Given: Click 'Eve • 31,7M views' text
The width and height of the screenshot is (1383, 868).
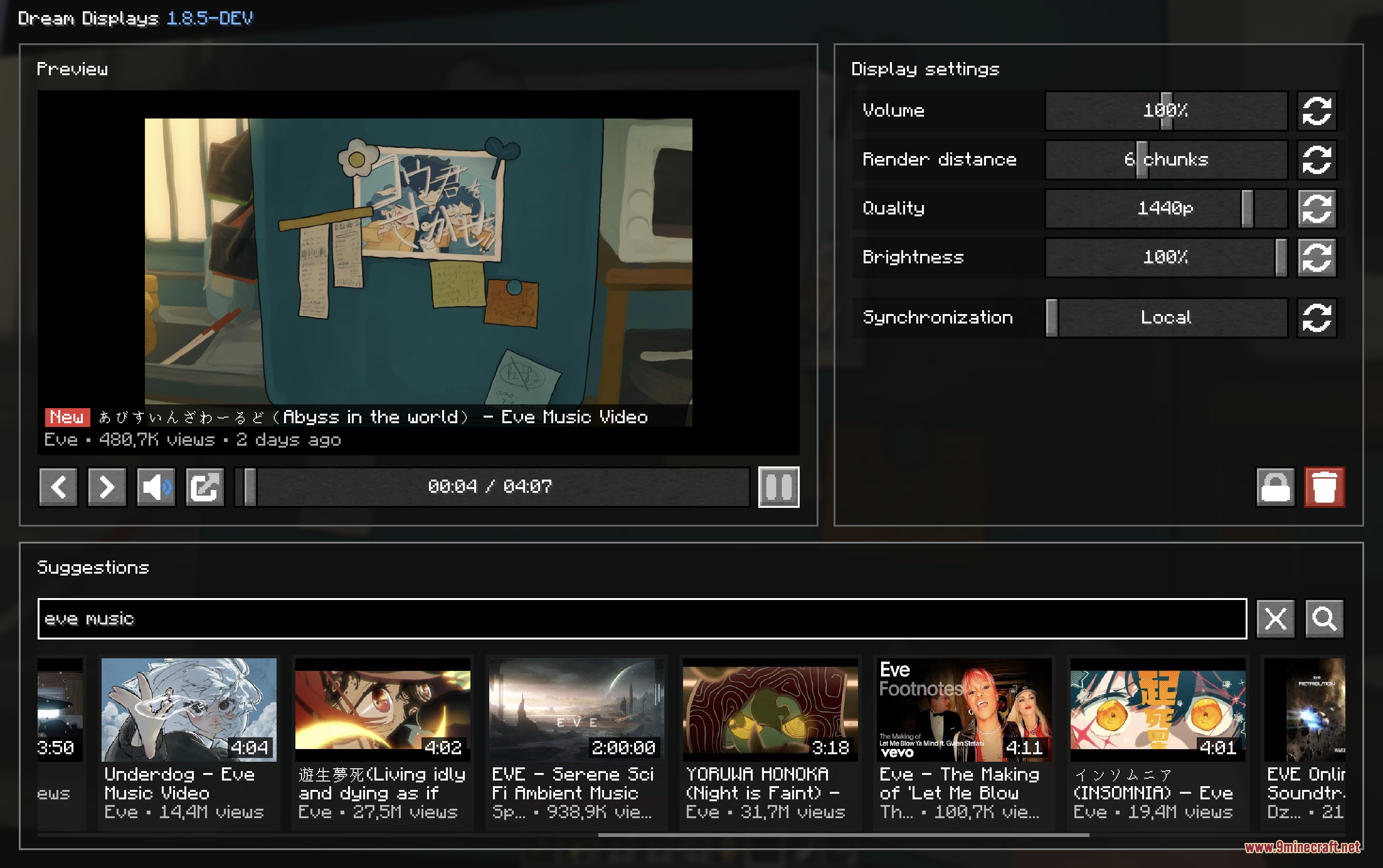Looking at the screenshot, I should coord(765,813).
